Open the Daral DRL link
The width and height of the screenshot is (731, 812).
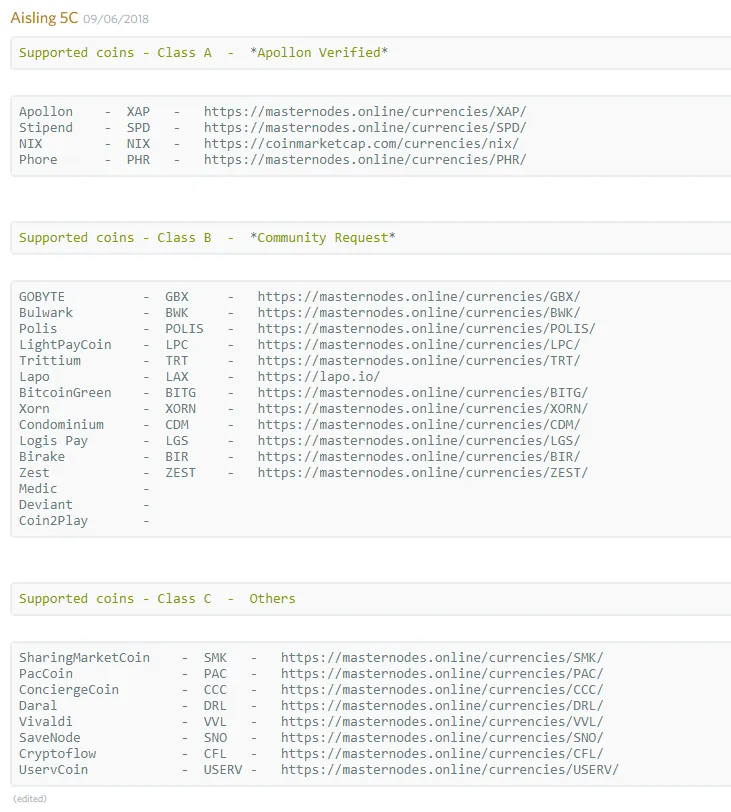(x=442, y=706)
